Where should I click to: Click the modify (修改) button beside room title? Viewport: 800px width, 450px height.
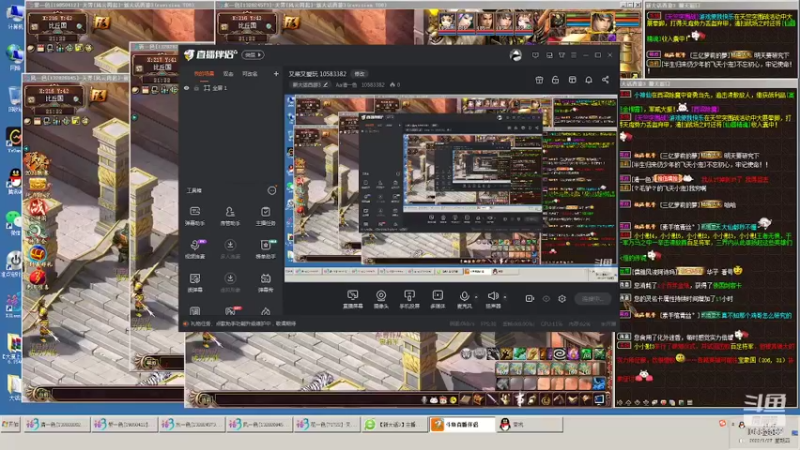pyautogui.click(x=360, y=74)
